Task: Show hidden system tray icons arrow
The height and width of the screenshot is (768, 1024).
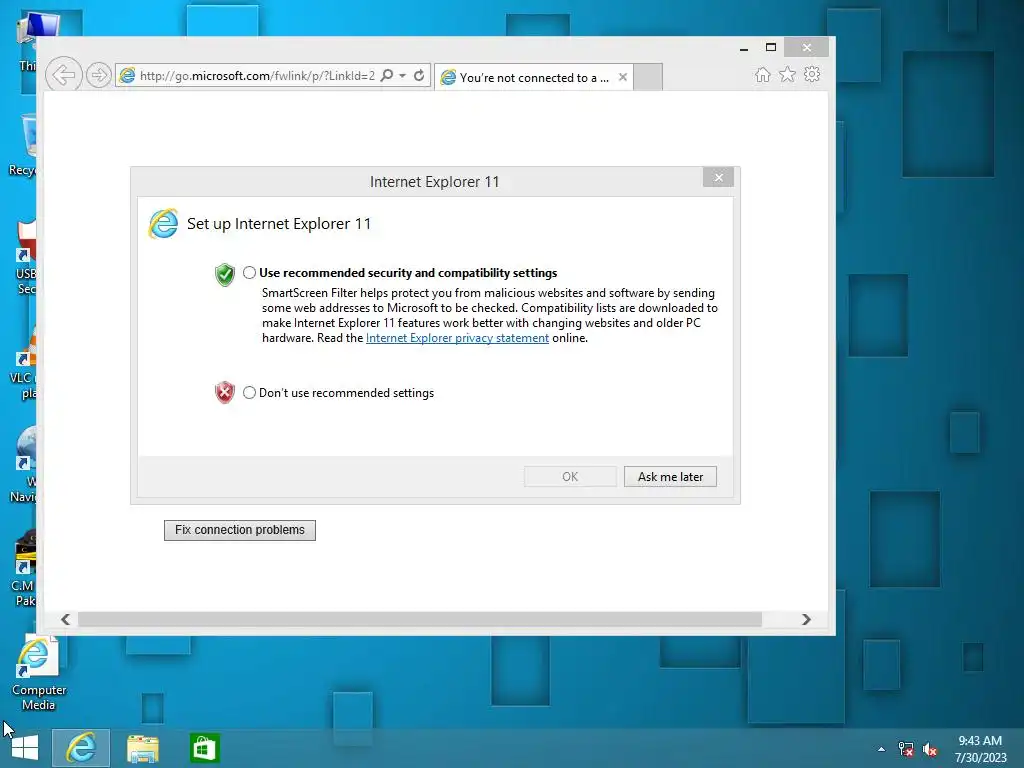Action: tap(882, 749)
